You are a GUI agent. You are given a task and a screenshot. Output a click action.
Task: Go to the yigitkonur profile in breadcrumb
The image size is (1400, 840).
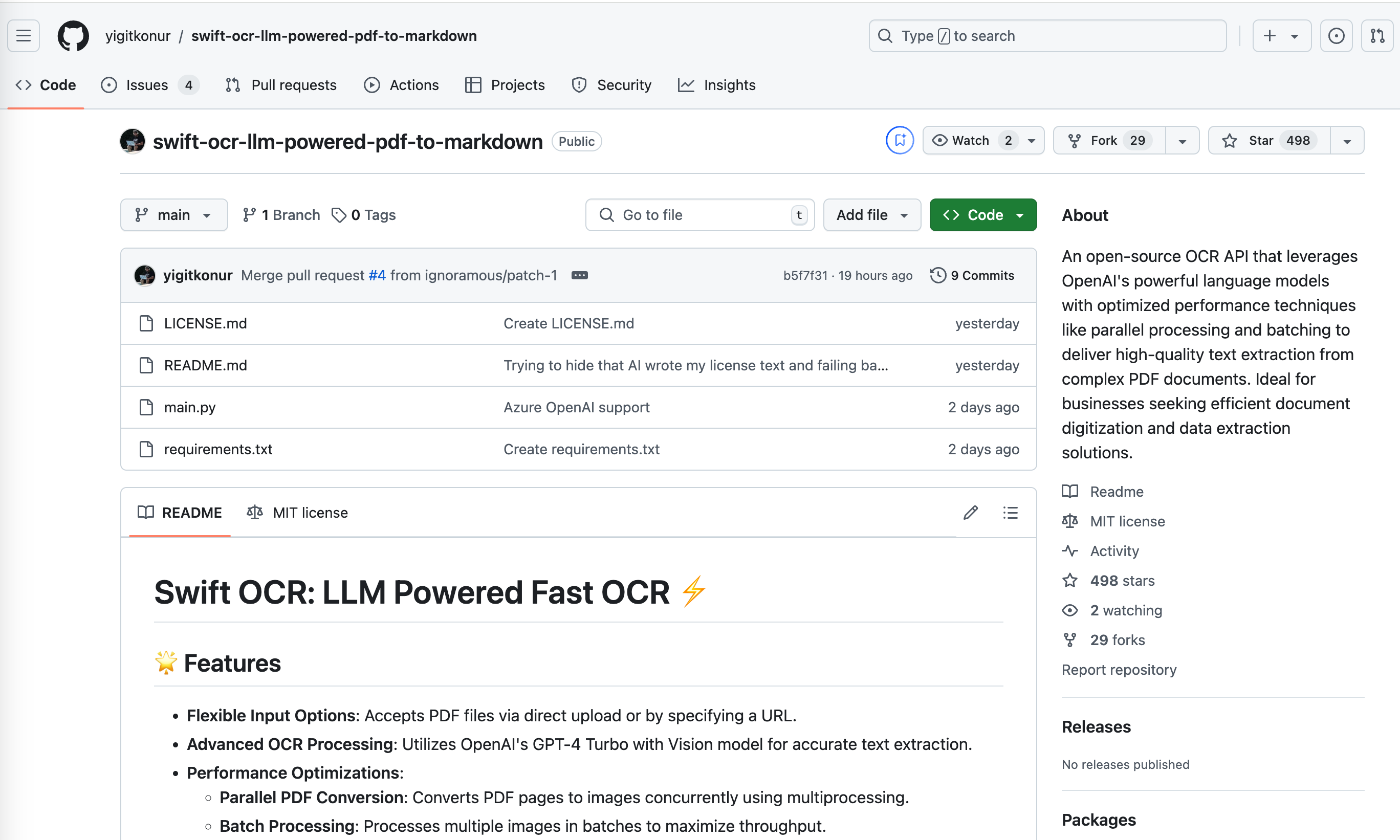pos(138,36)
